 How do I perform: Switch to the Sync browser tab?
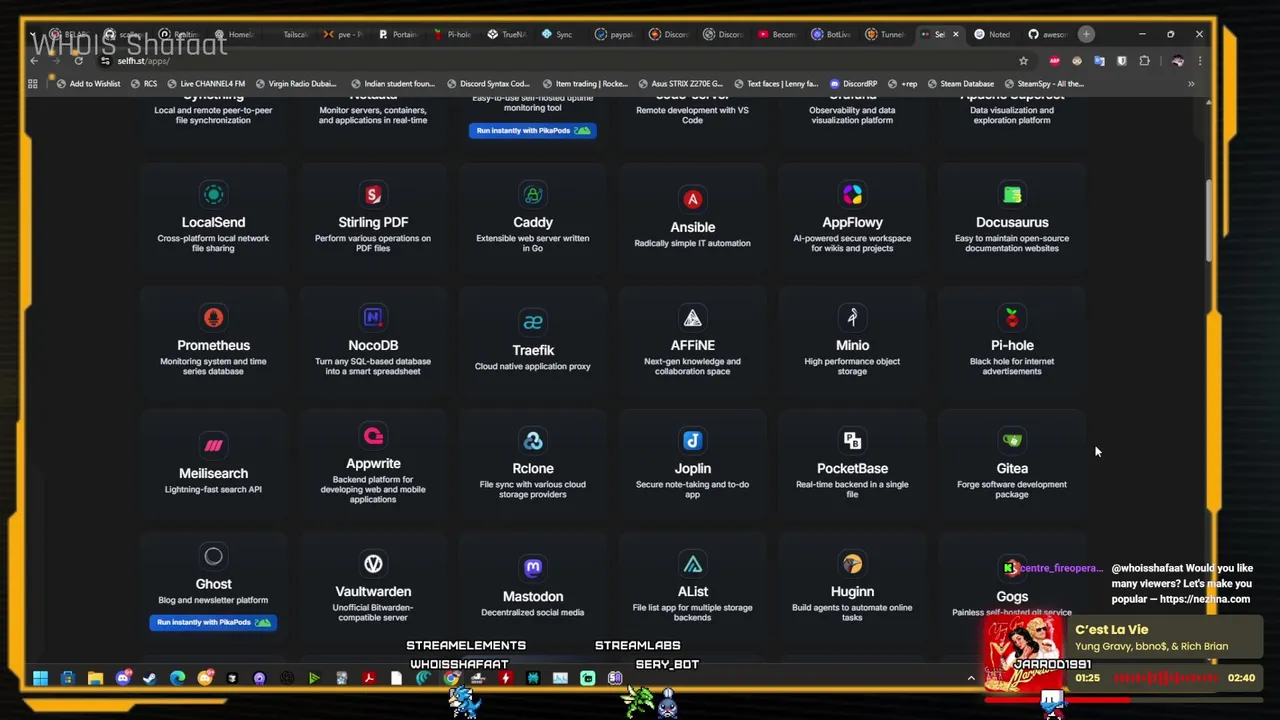[x=560, y=34]
